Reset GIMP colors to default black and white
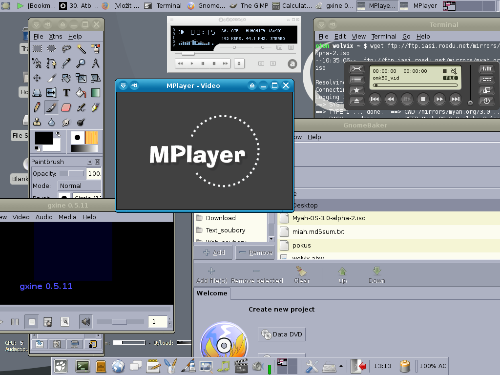 click(37, 148)
